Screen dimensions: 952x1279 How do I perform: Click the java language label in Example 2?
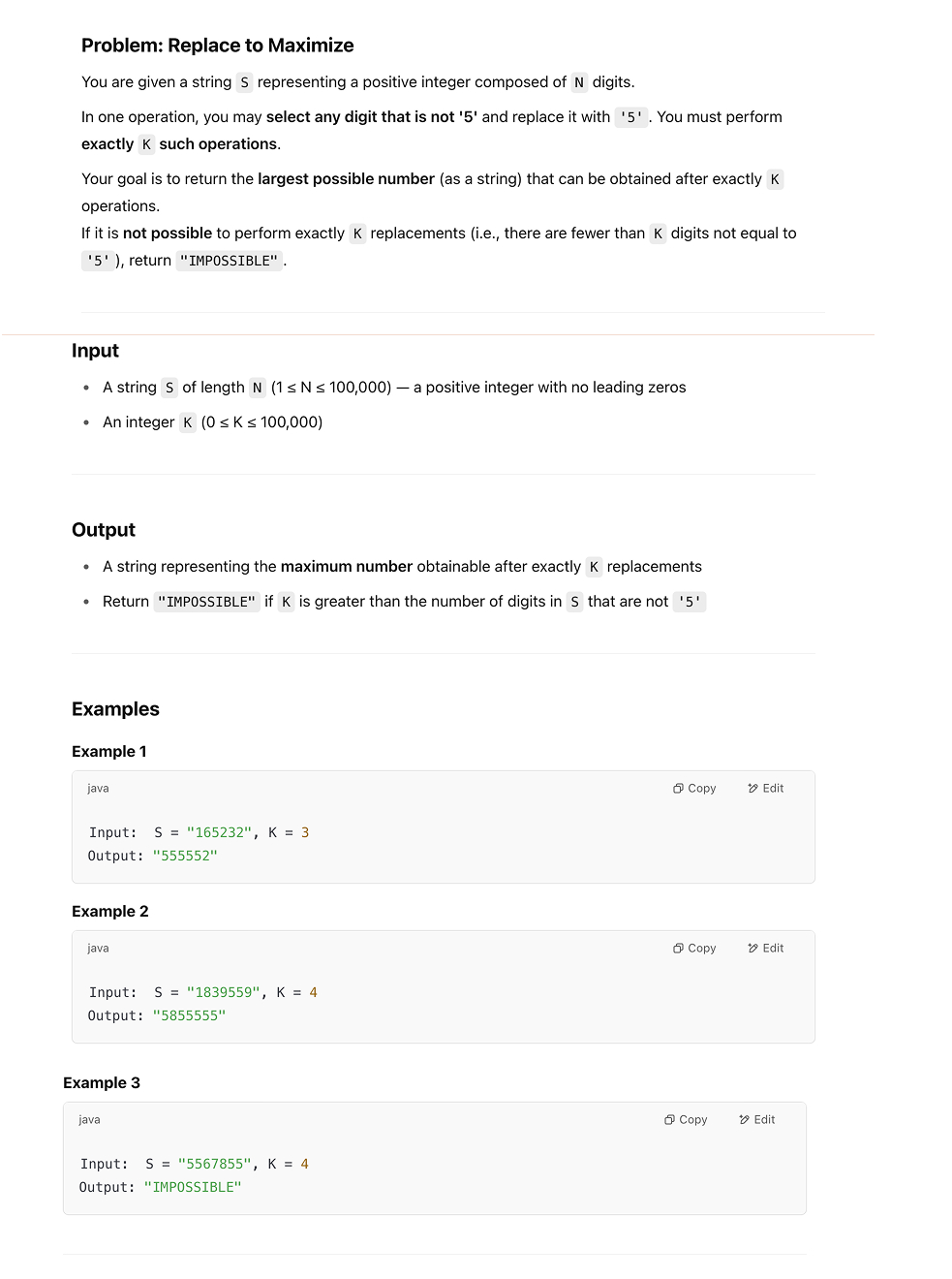[x=98, y=949]
